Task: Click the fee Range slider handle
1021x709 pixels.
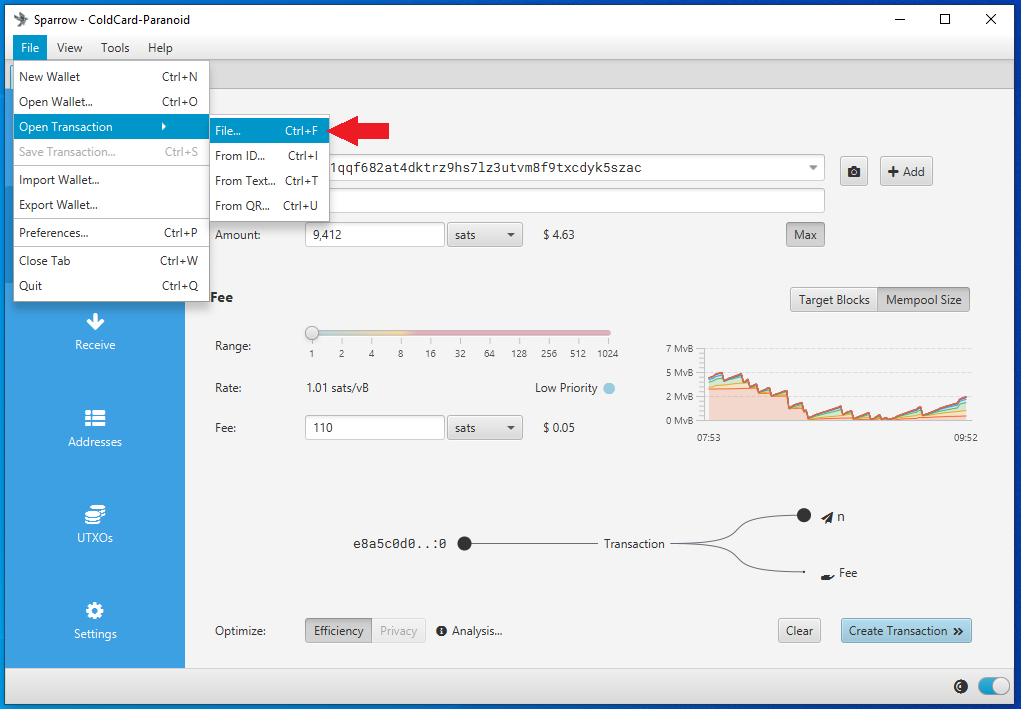Action: 312,333
